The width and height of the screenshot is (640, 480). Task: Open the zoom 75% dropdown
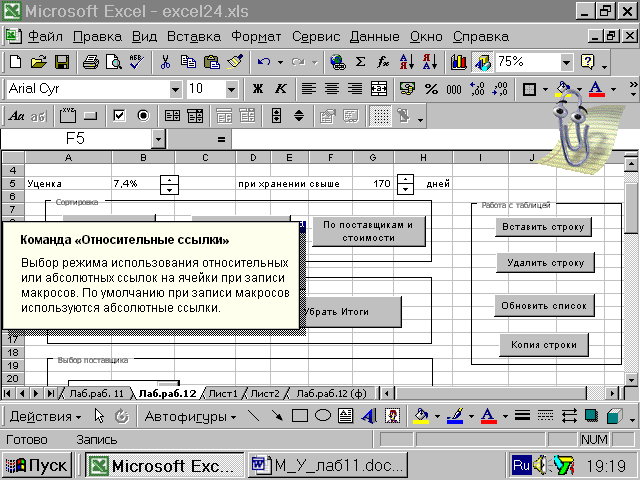[x=566, y=62]
